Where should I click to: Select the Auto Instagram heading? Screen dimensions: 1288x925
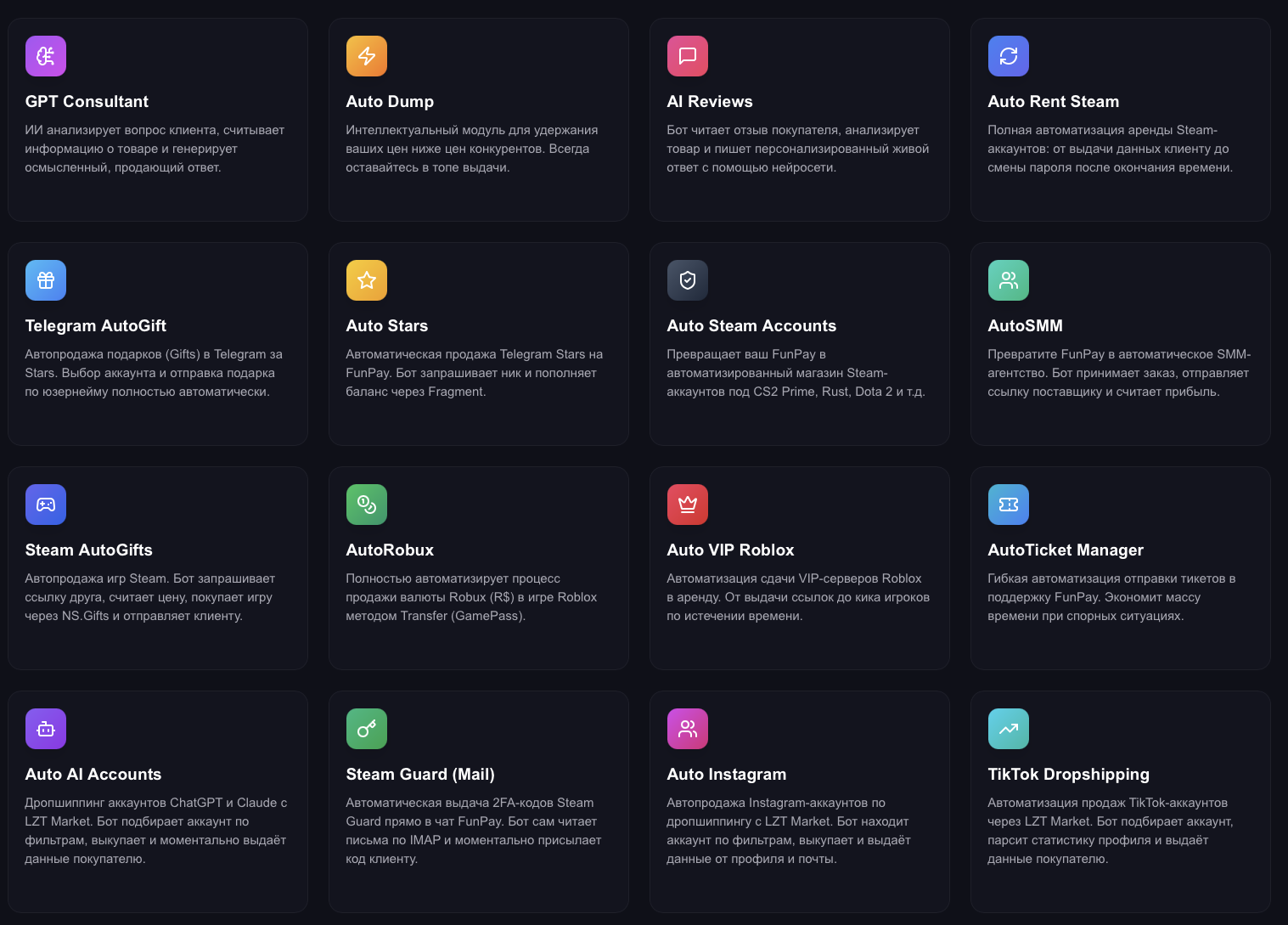727,775
